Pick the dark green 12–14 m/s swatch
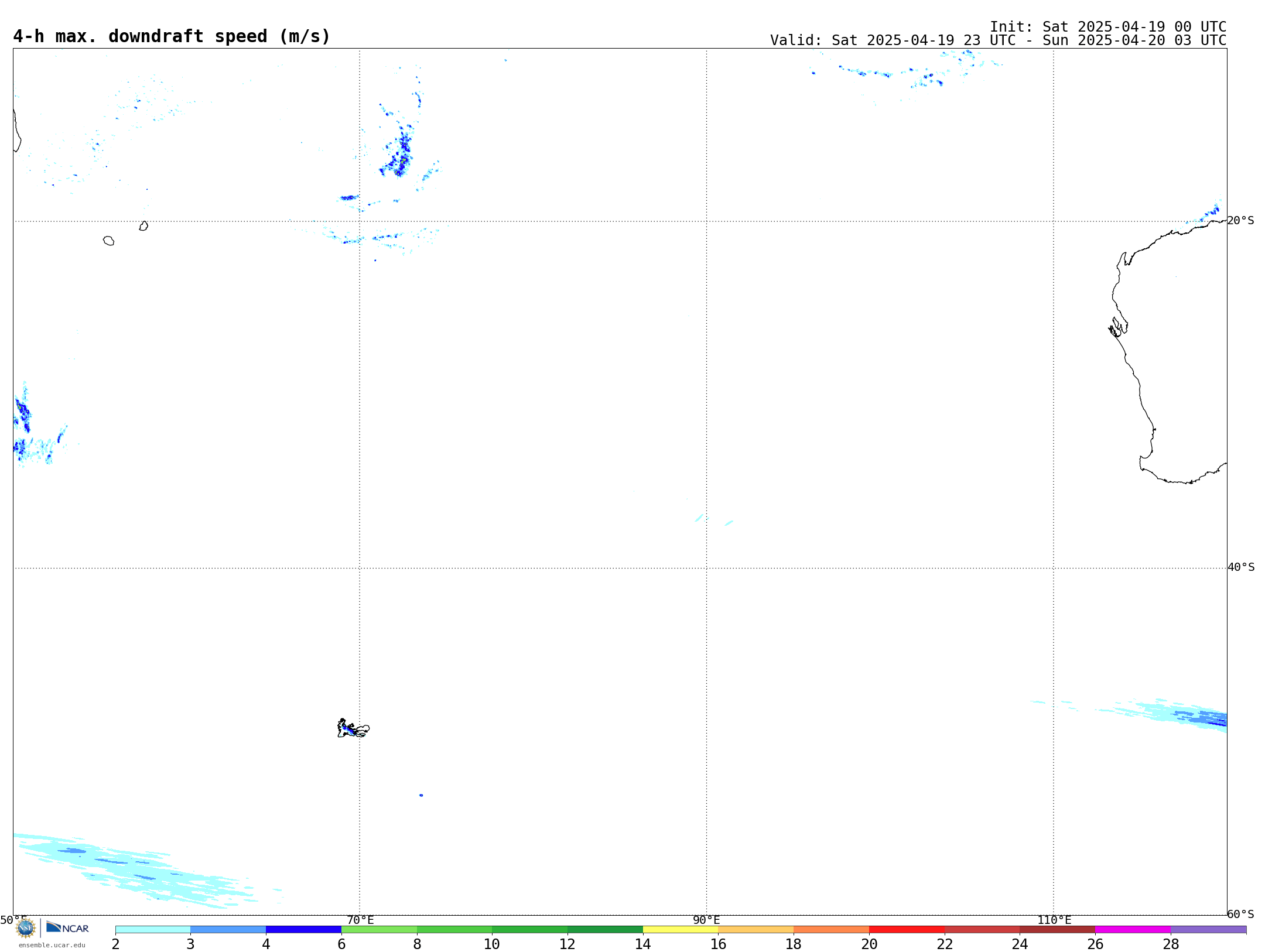The height and width of the screenshot is (952, 1265). pyautogui.click(x=605, y=930)
